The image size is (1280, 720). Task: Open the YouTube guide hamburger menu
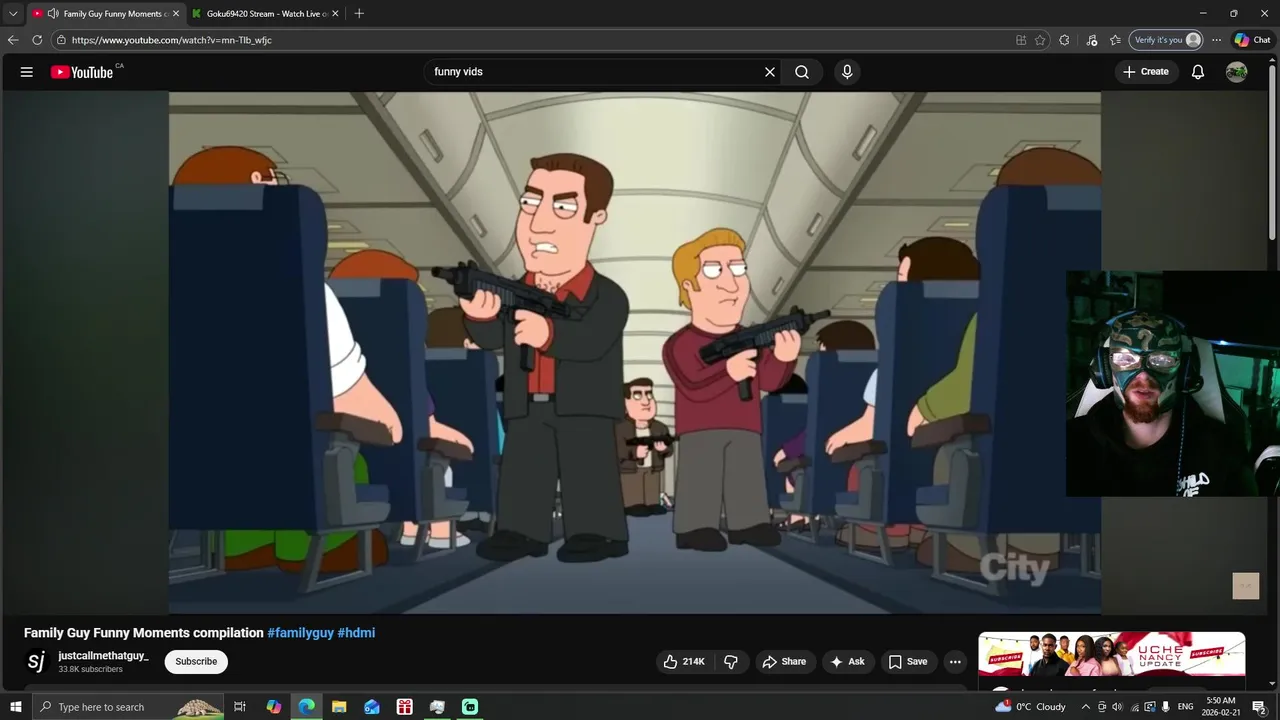[x=27, y=72]
